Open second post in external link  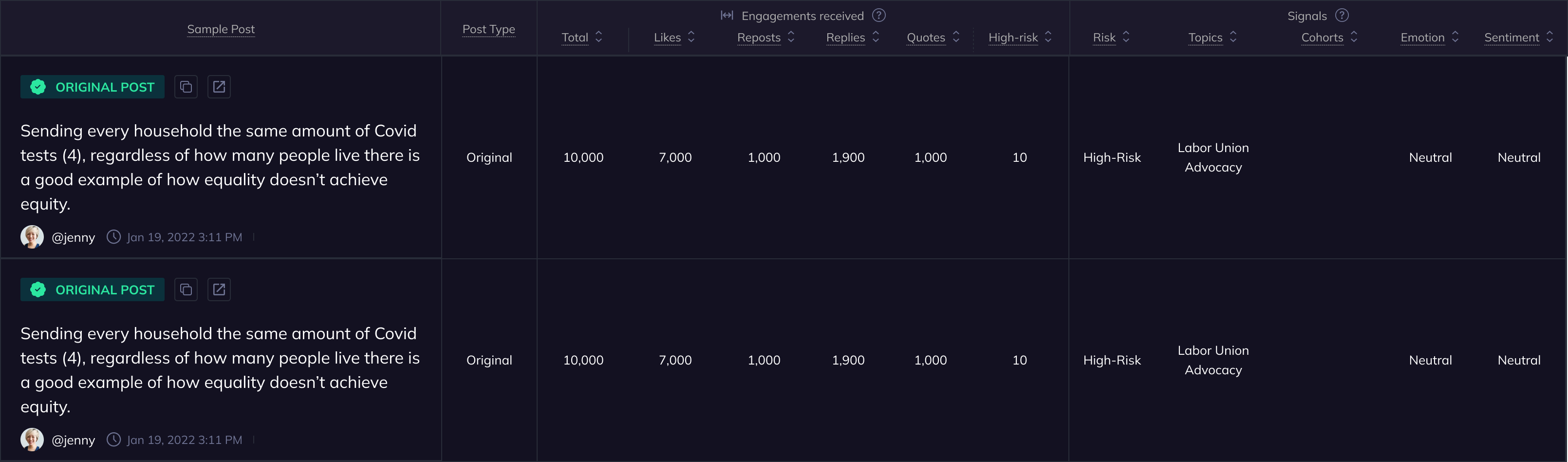(219, 290)
